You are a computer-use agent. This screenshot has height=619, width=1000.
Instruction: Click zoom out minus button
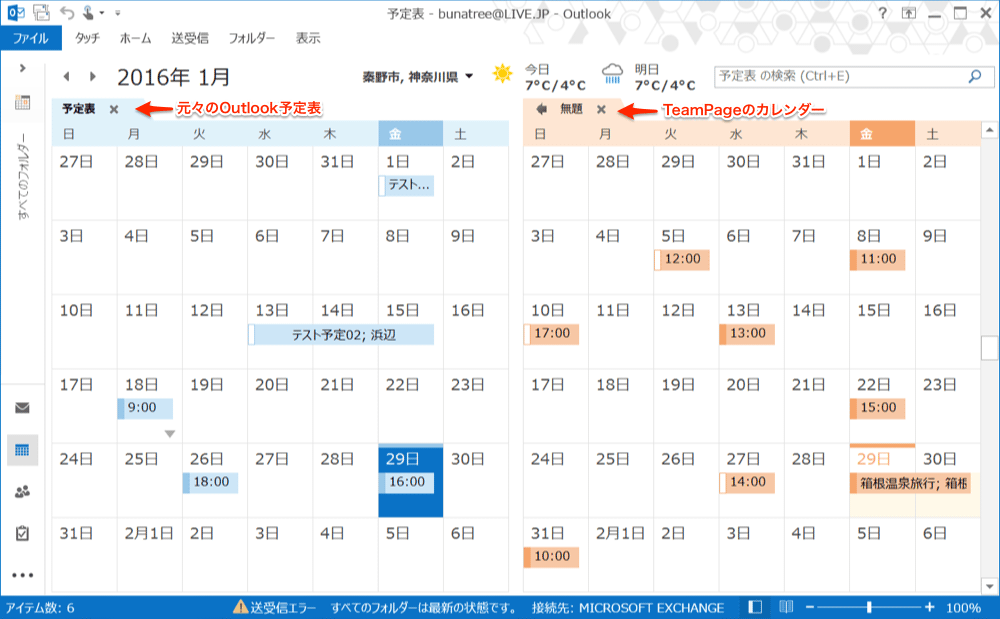click(810, 608)
